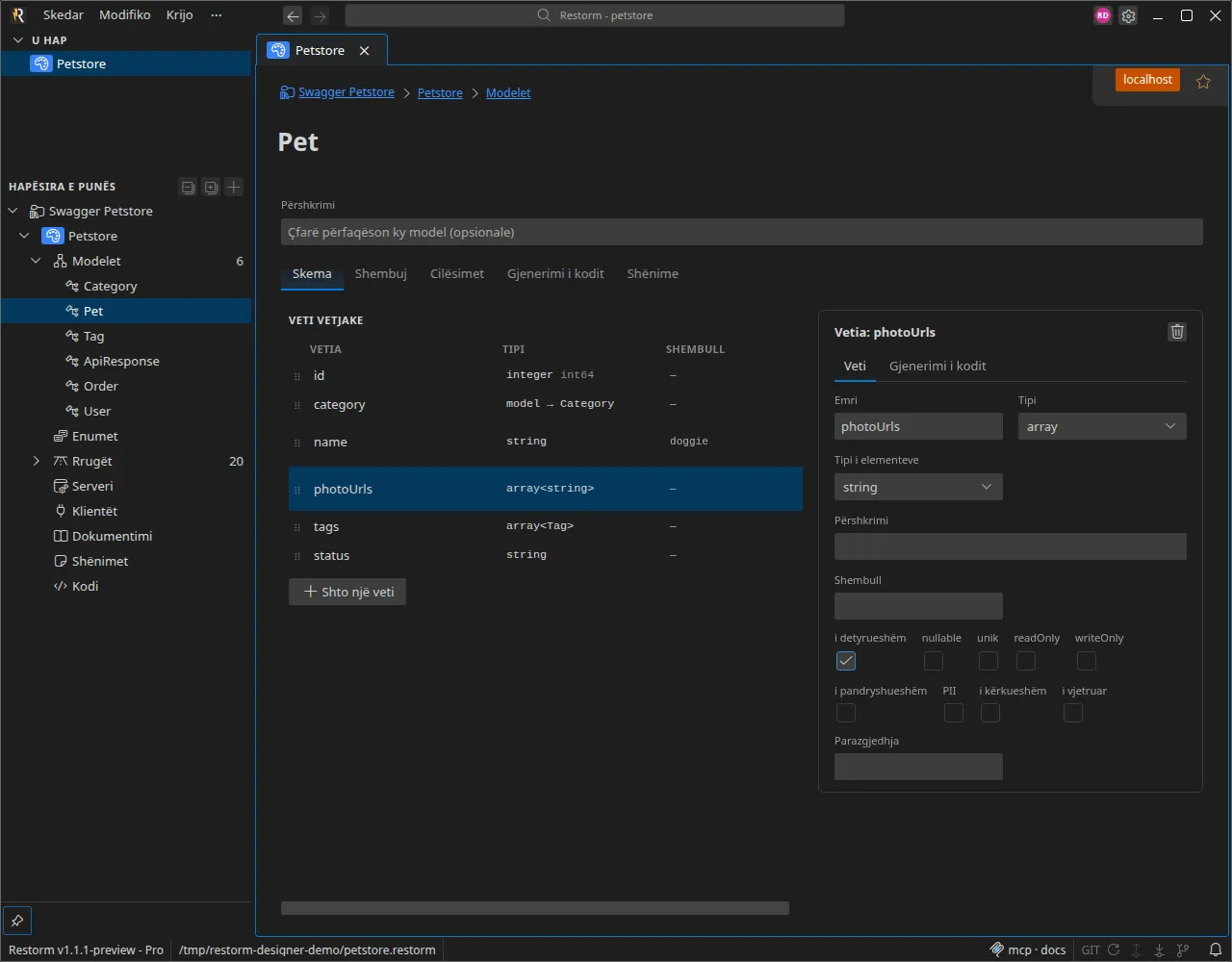This screenshot has width=1232, height=962.
Task: Open the Enumet tree item
Action: [126, 436]
